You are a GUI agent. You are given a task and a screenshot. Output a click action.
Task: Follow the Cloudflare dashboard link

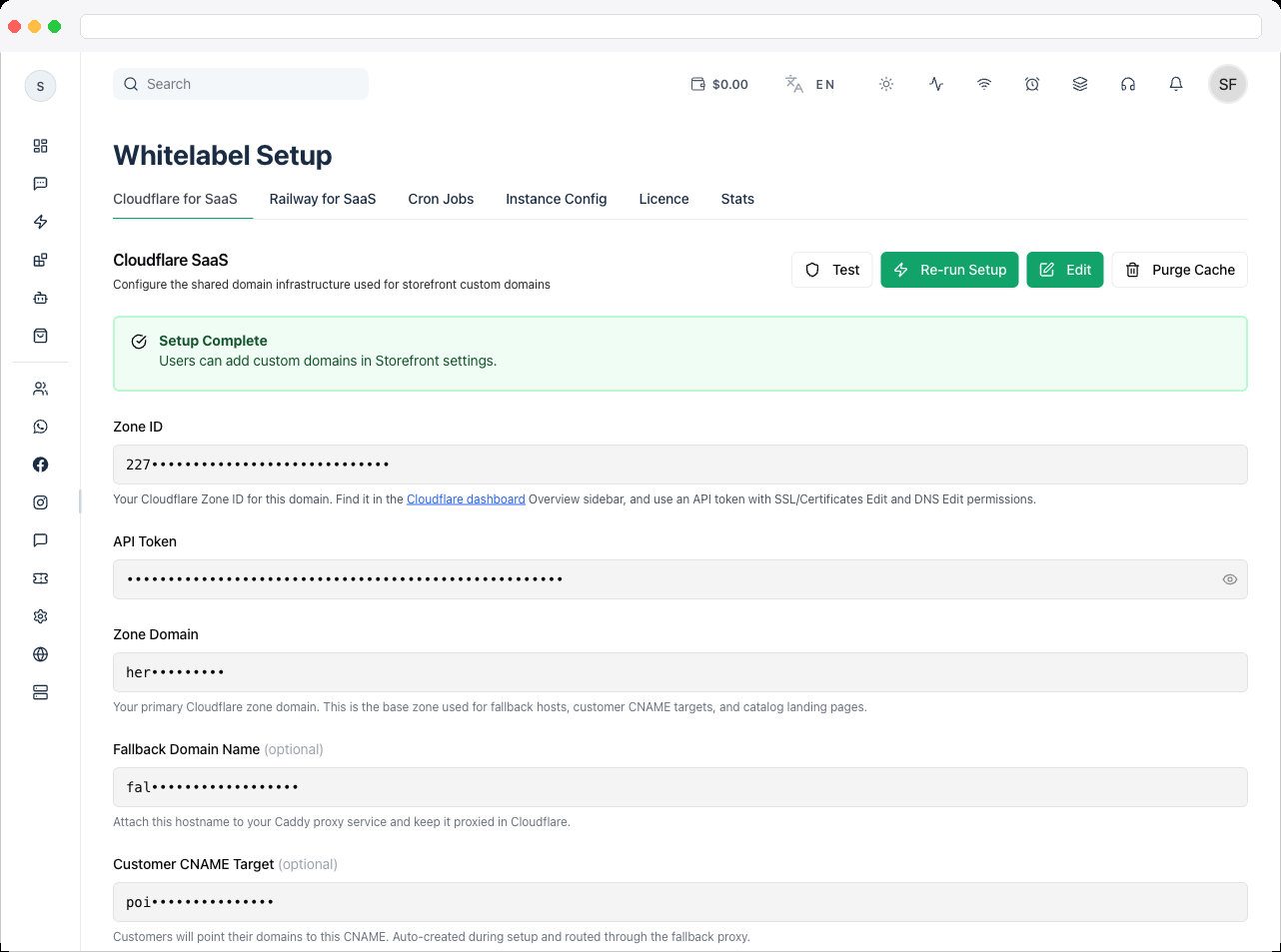(466, 499)
